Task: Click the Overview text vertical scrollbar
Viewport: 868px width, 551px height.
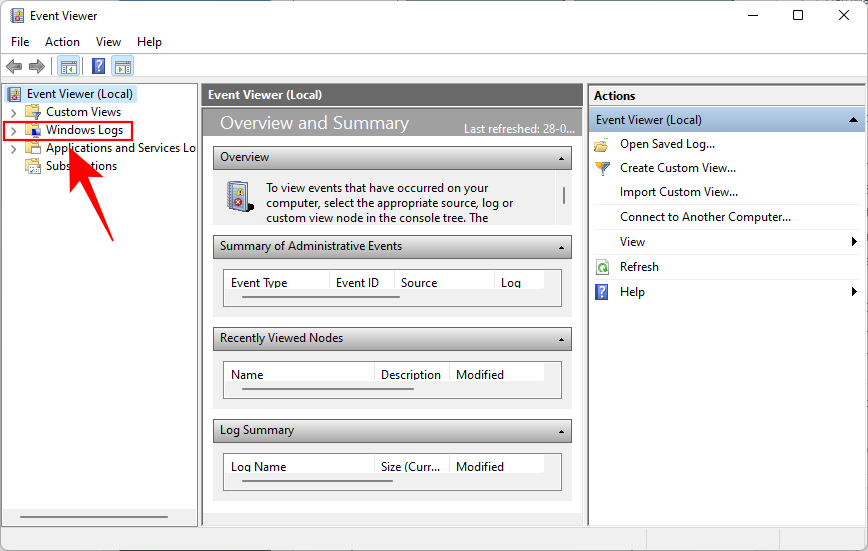Action: [x=564, y=195]
